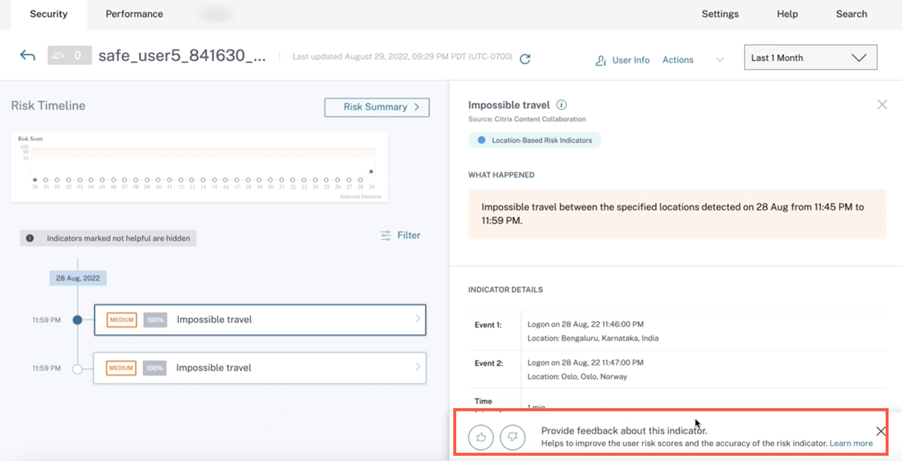Click the User Info person icon
Screen dimensions: 902x461
(x=601, y=60)
